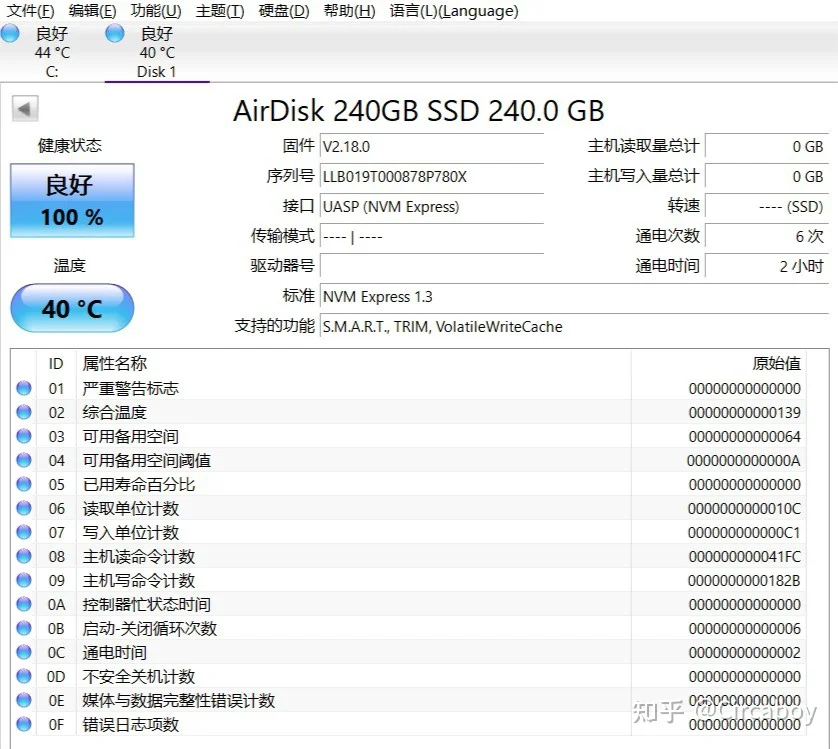The image size is (838, 749).
Task: Select the C: drive tab at 44 °C
Action: (52, 52)
